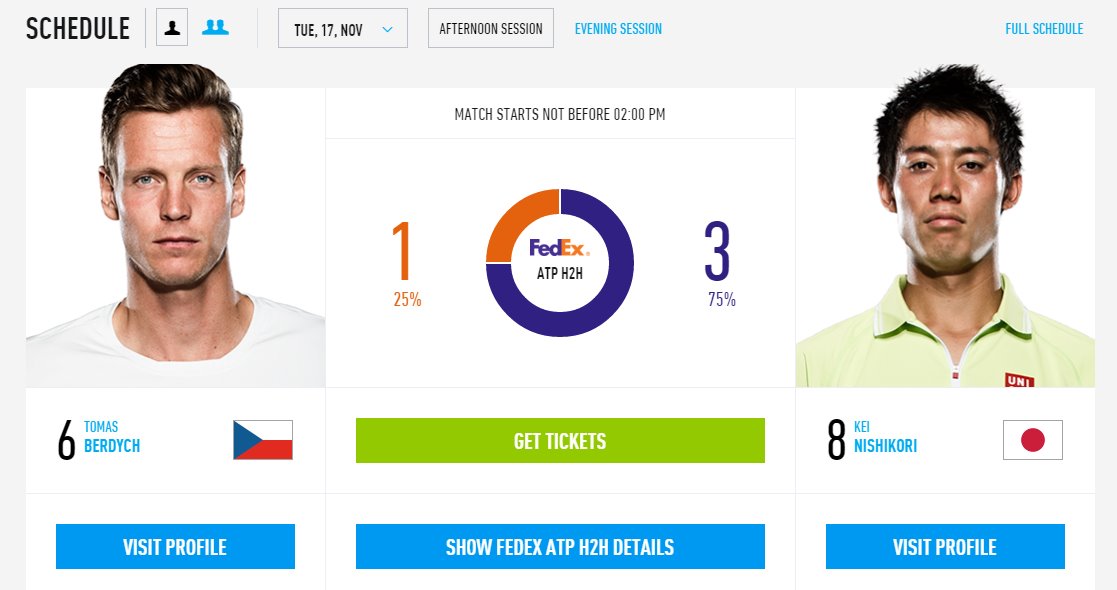The width and height of the screenshot is (1117, 590).
Task: Expand date selector chevron arrow
Action: click(388, 29)
